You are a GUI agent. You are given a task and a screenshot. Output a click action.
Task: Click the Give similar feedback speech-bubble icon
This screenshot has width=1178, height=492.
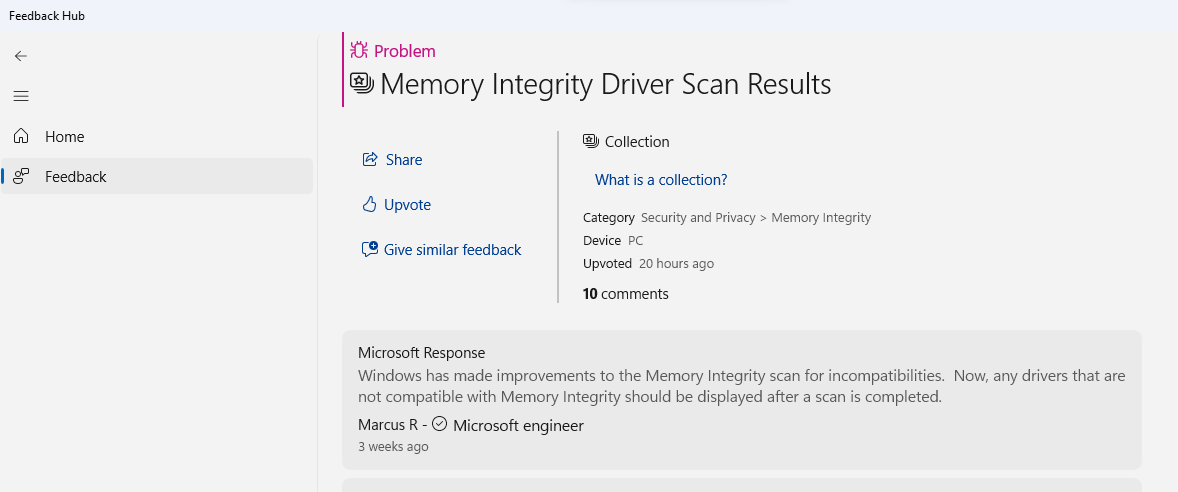370,249
